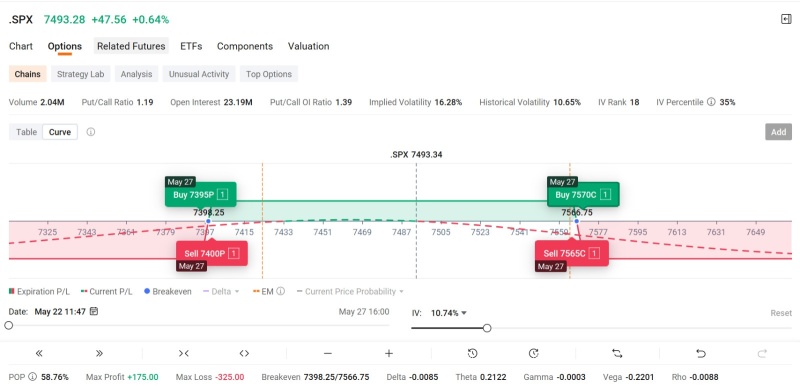Swap the strategy direction icon
Viewport: 800px width, 387px height.
[617, 353]
